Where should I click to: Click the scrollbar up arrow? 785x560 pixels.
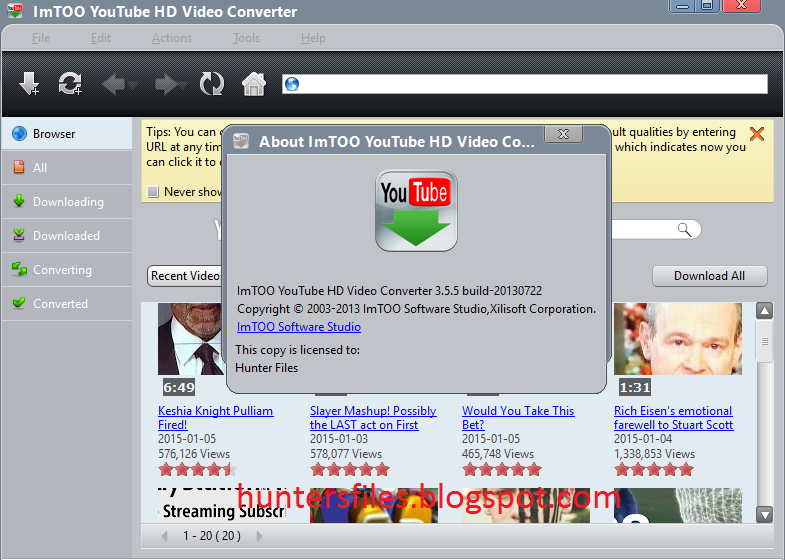click(x=764, y=311)
